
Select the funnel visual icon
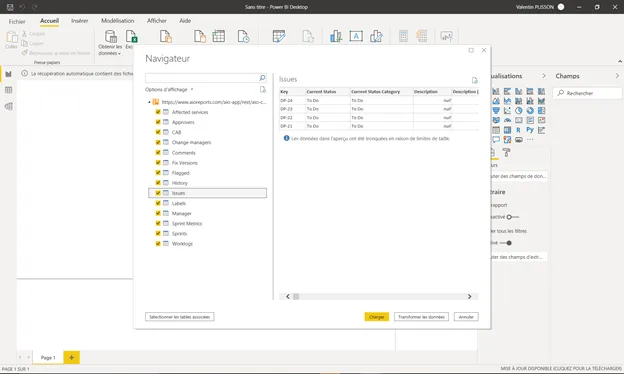click(496, 111)
